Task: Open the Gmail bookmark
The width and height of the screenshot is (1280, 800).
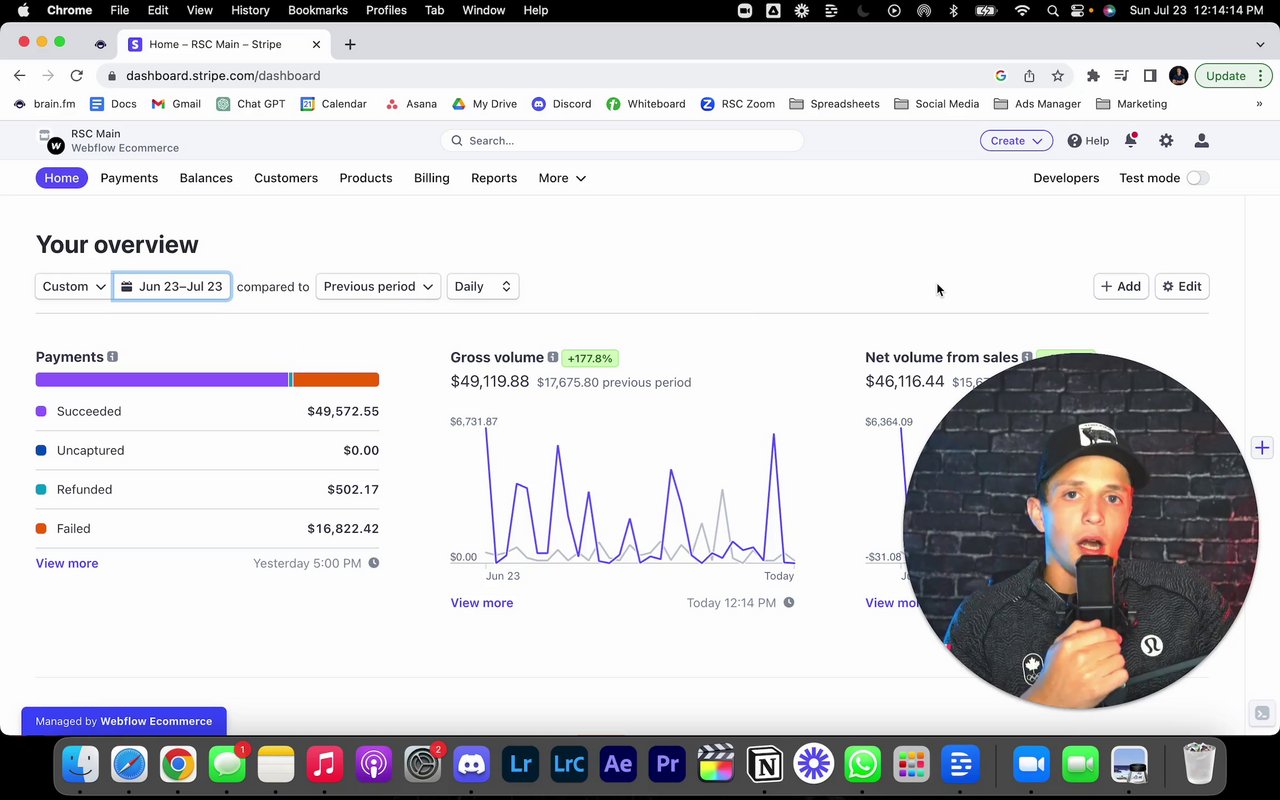Action: [176, 104]
